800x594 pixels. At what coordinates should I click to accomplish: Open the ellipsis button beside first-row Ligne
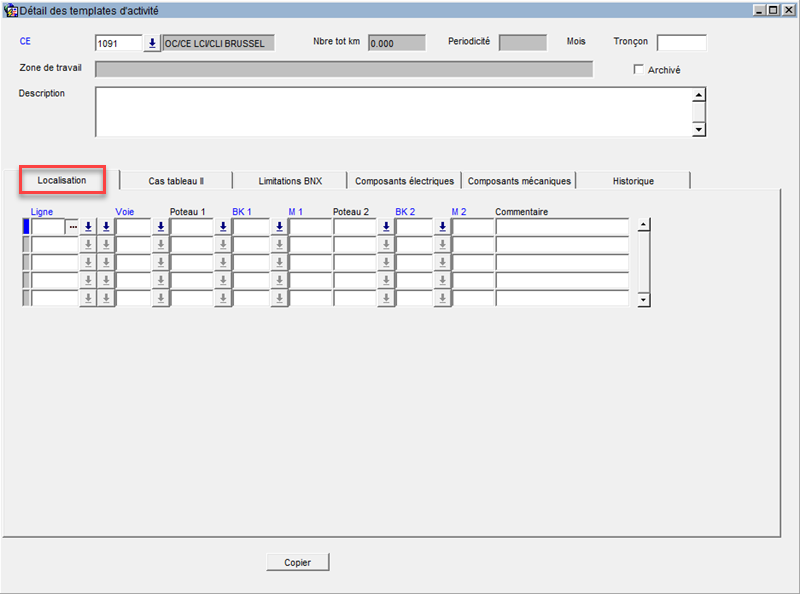73,227
